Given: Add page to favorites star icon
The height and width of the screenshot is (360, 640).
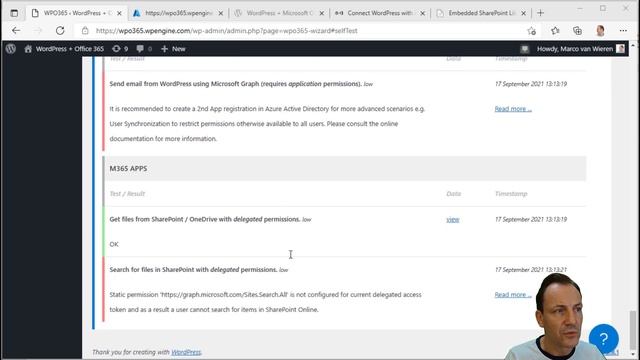Looking at the screenshot, I should pyautogui.click(x=531, y=31).
